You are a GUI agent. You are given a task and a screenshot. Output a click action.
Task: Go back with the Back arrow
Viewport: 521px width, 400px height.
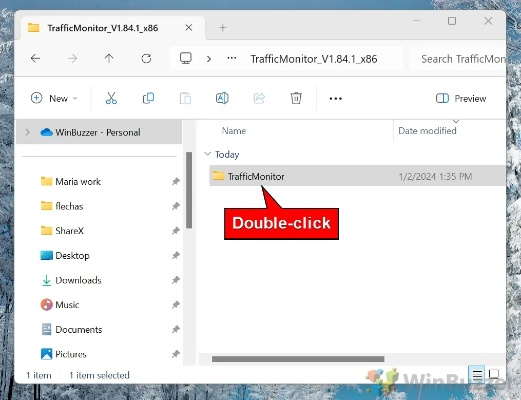(35, 59)
